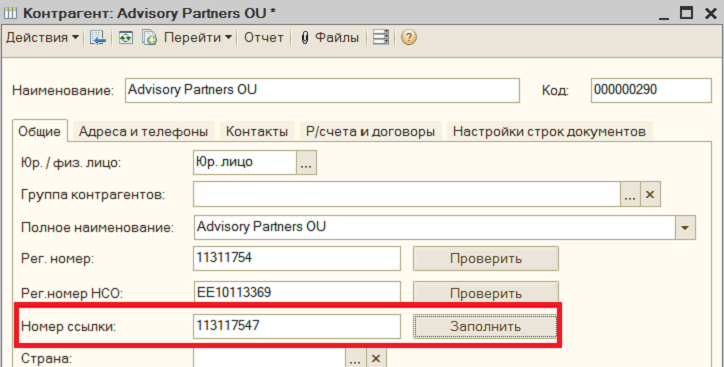This screenshot has width=724, height=367.
Task: Click the Юр. / физ. лицо value field
Action: [244, 162]
